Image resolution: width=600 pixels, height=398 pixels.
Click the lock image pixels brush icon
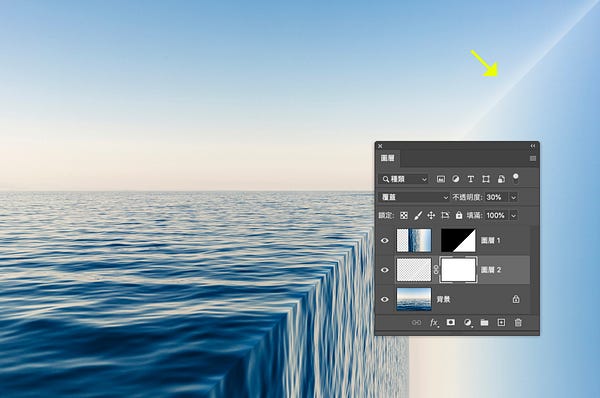click(x=418, y=215)
